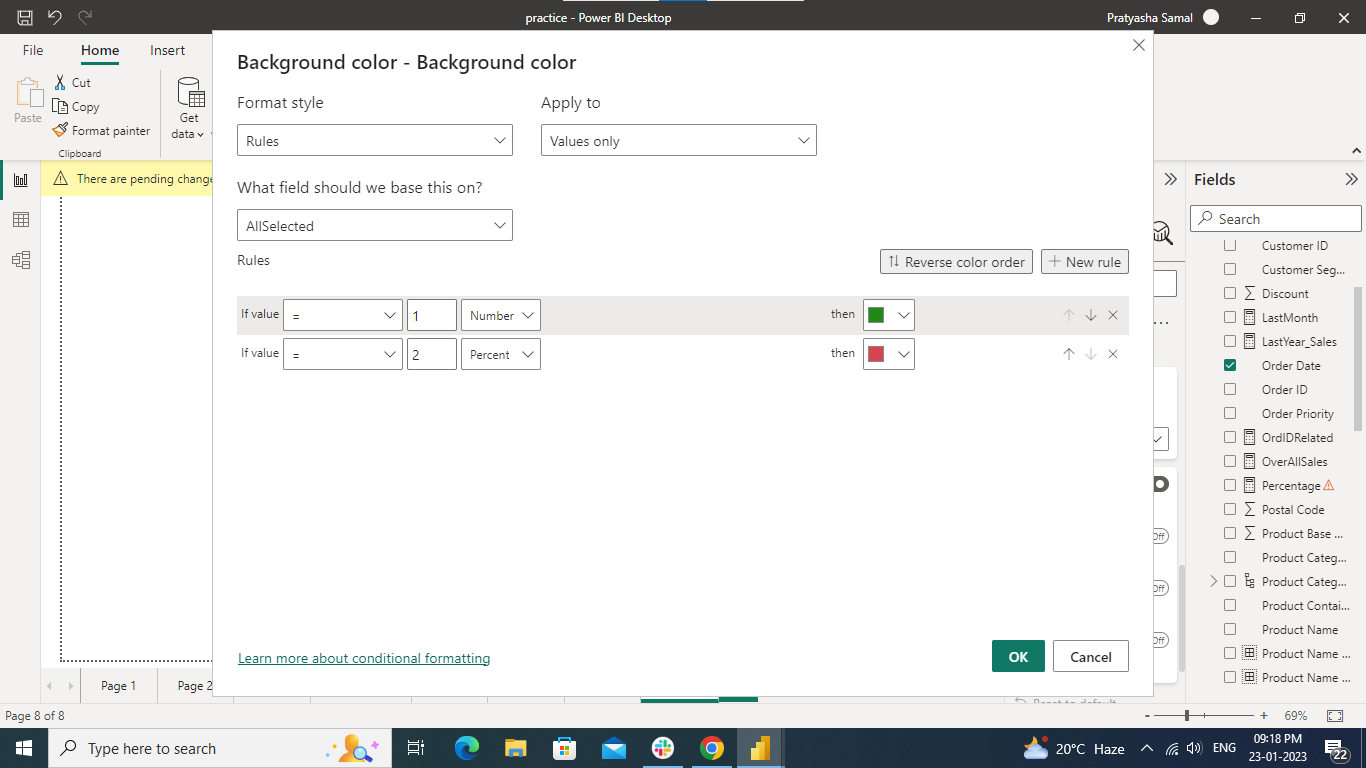The width and height of the screenshot is (1366, 768).
Task: Select the Format painter tool
Action: (x=101, y=130)
